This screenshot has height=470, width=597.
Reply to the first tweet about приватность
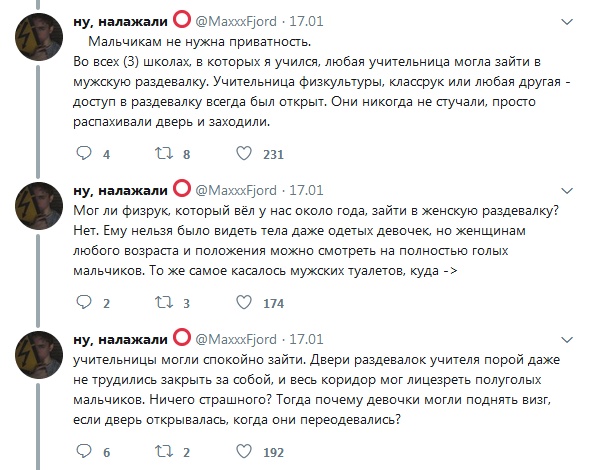pyautogui.click(x=84, y=153)
